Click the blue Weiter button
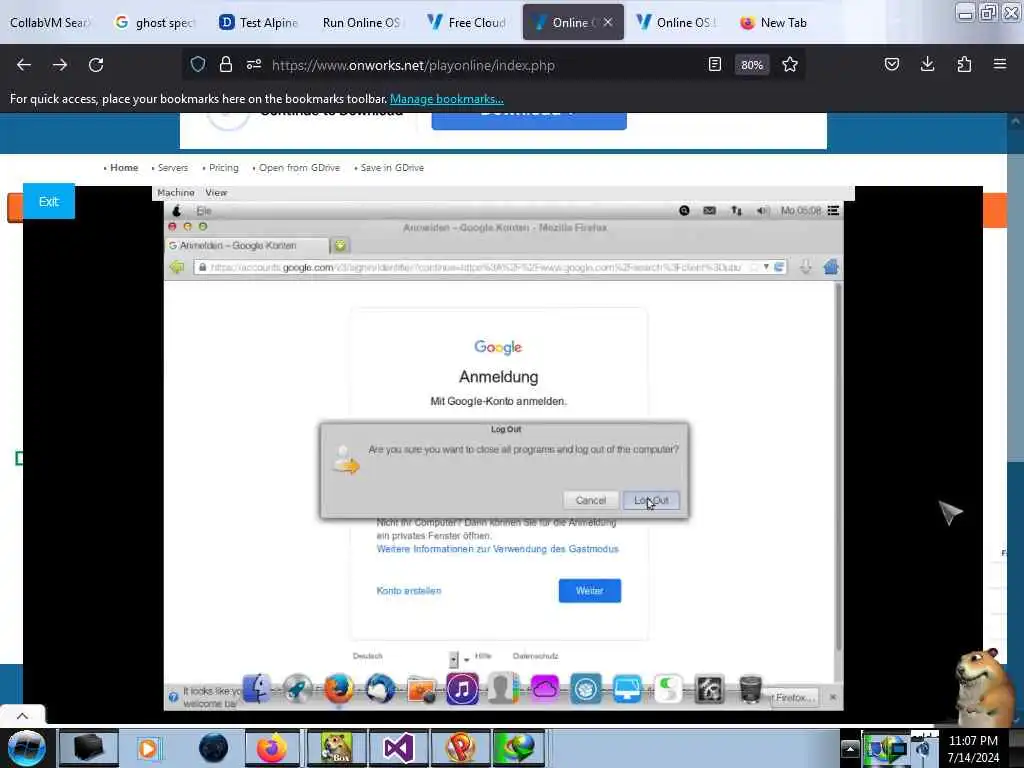Image resolution: width=1024 pixels, height=768 pixels. pyautogui.click(x=590, y=590)
